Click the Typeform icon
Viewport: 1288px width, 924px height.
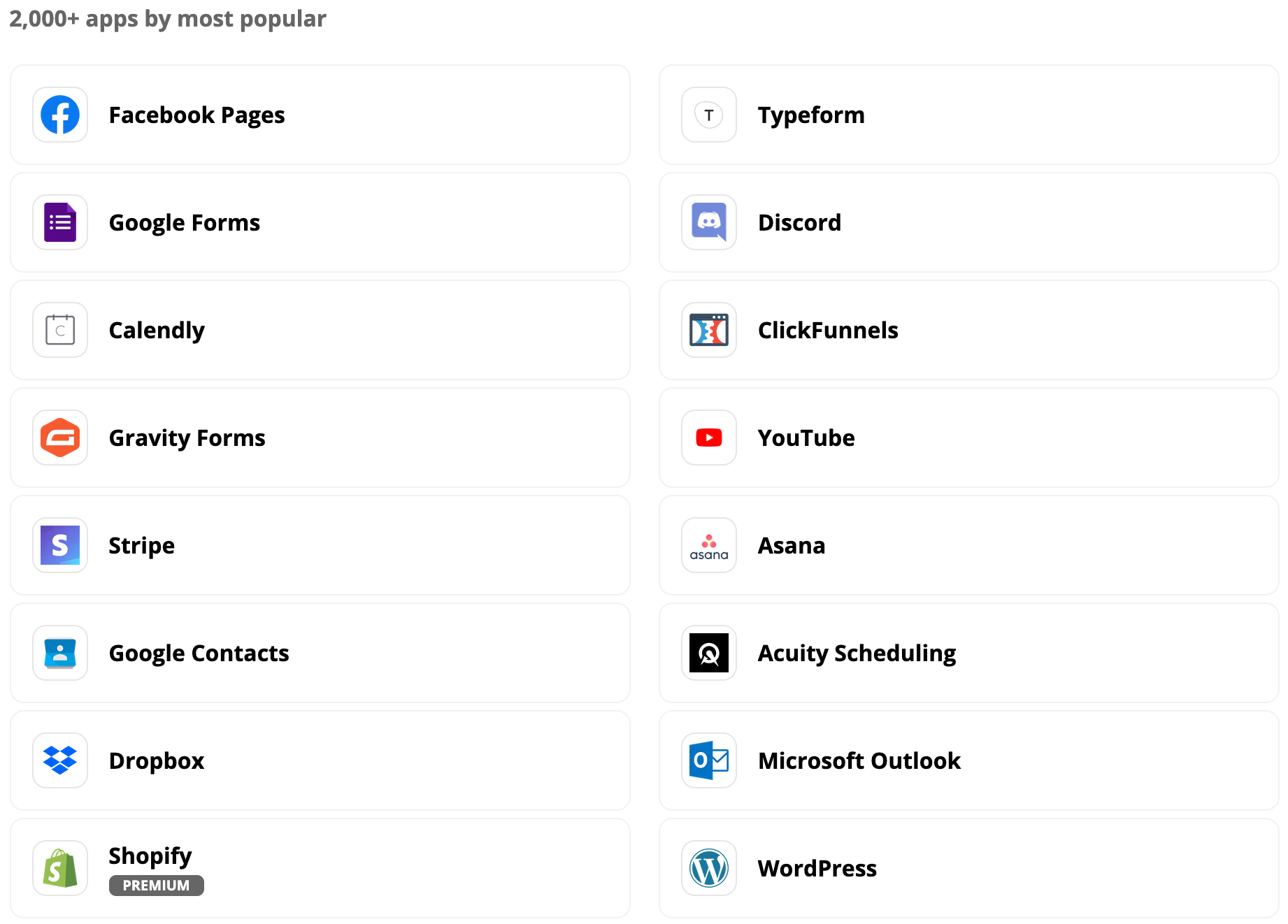pyautogui.click(x=708, y=115)
